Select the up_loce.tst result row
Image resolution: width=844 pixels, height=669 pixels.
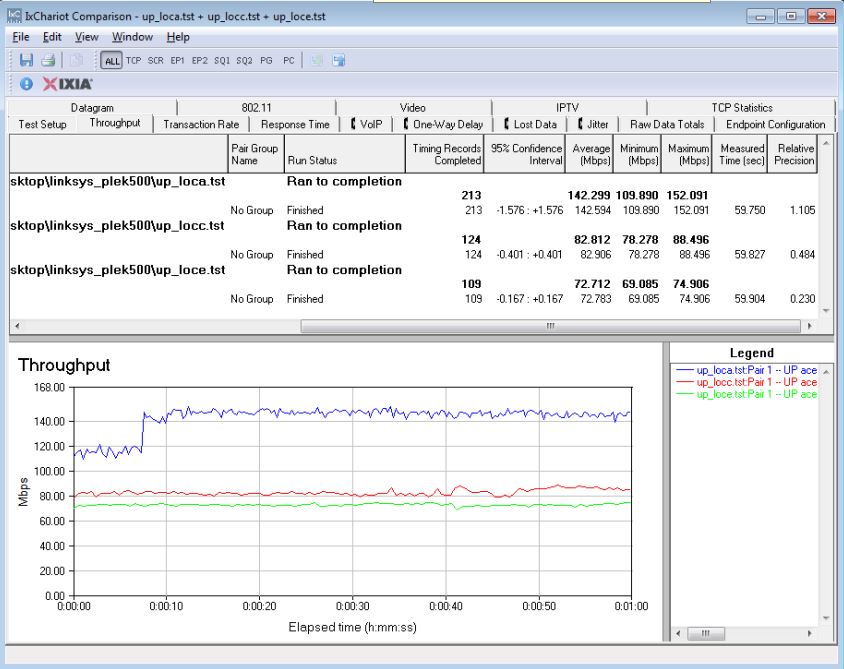(413, 270)
